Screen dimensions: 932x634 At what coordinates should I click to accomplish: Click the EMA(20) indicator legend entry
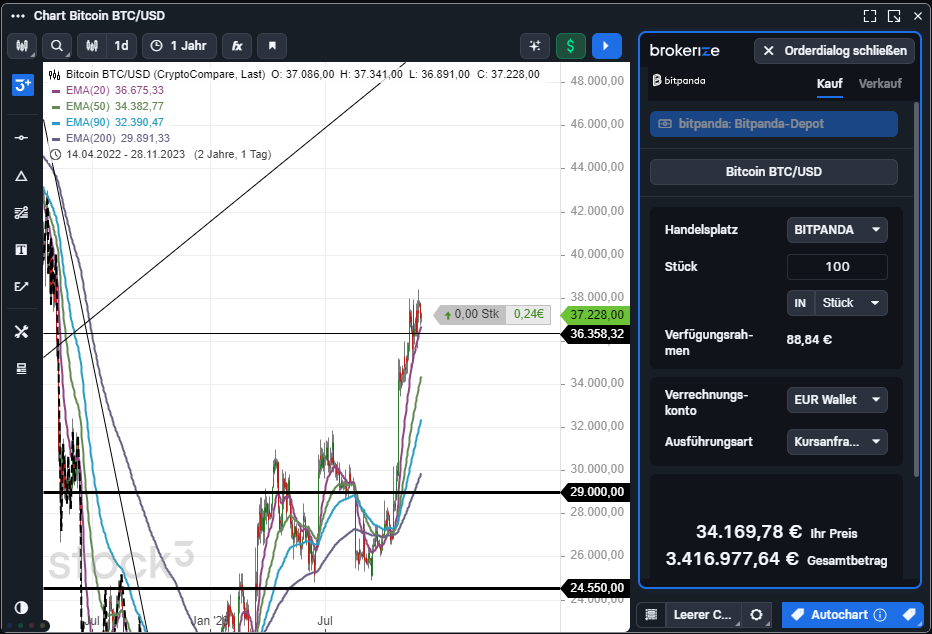pos(108,90)
